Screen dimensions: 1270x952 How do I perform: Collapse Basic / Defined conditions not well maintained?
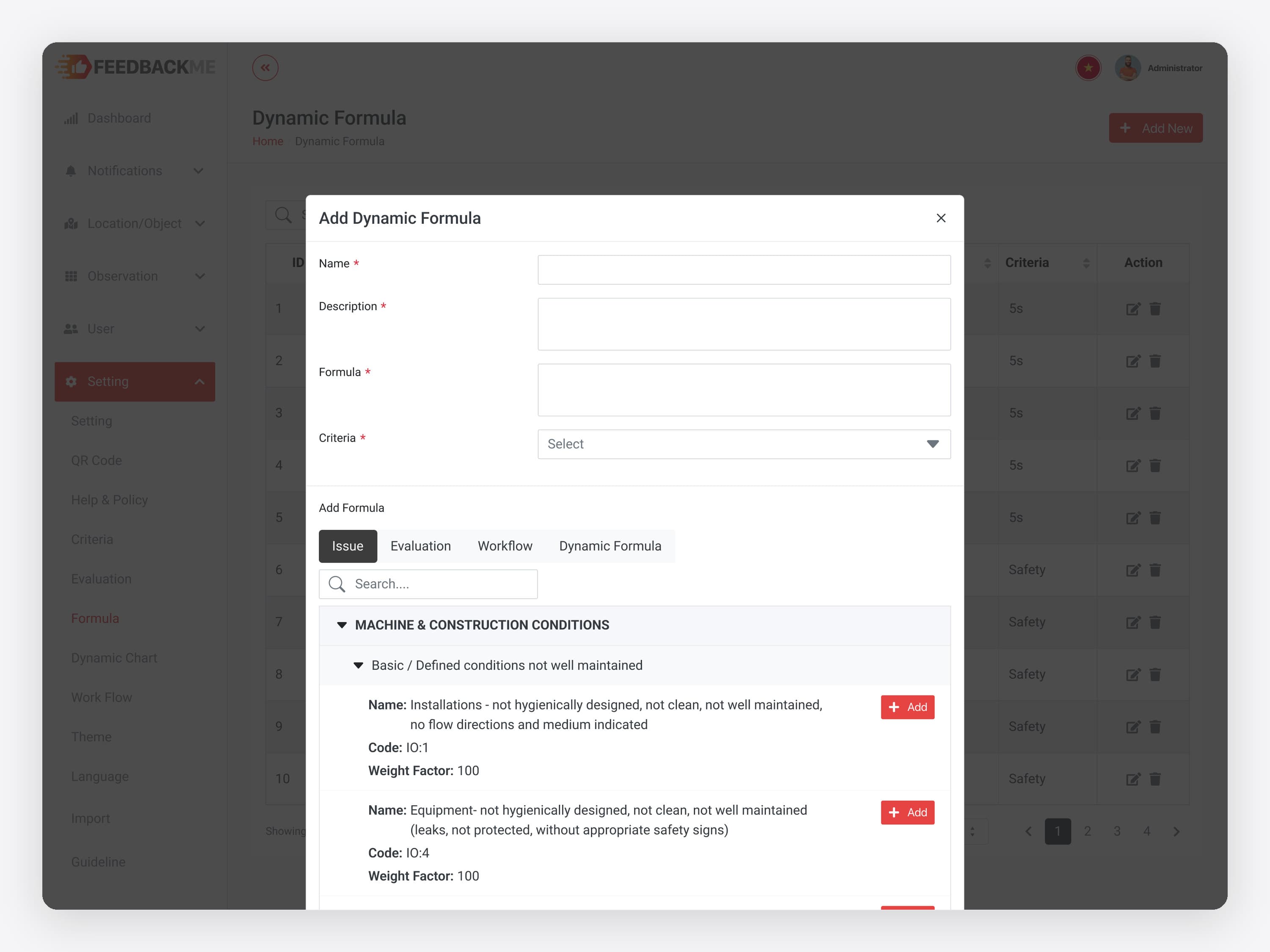tap(358, 665)
